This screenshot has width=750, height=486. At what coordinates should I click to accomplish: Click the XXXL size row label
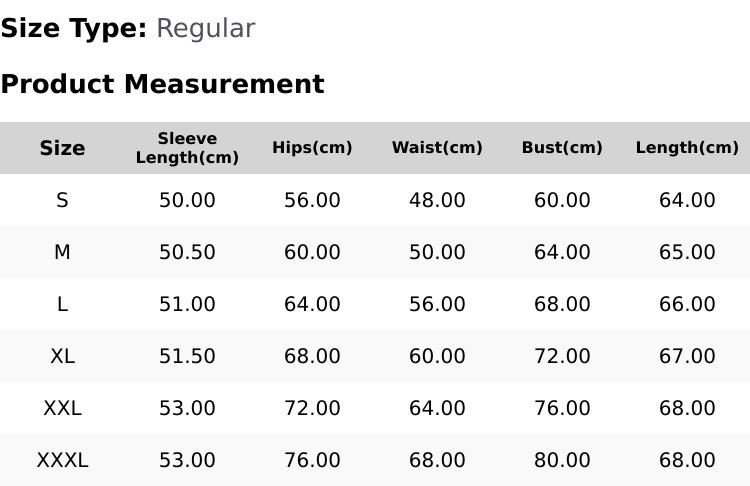(x=62, y=461)
